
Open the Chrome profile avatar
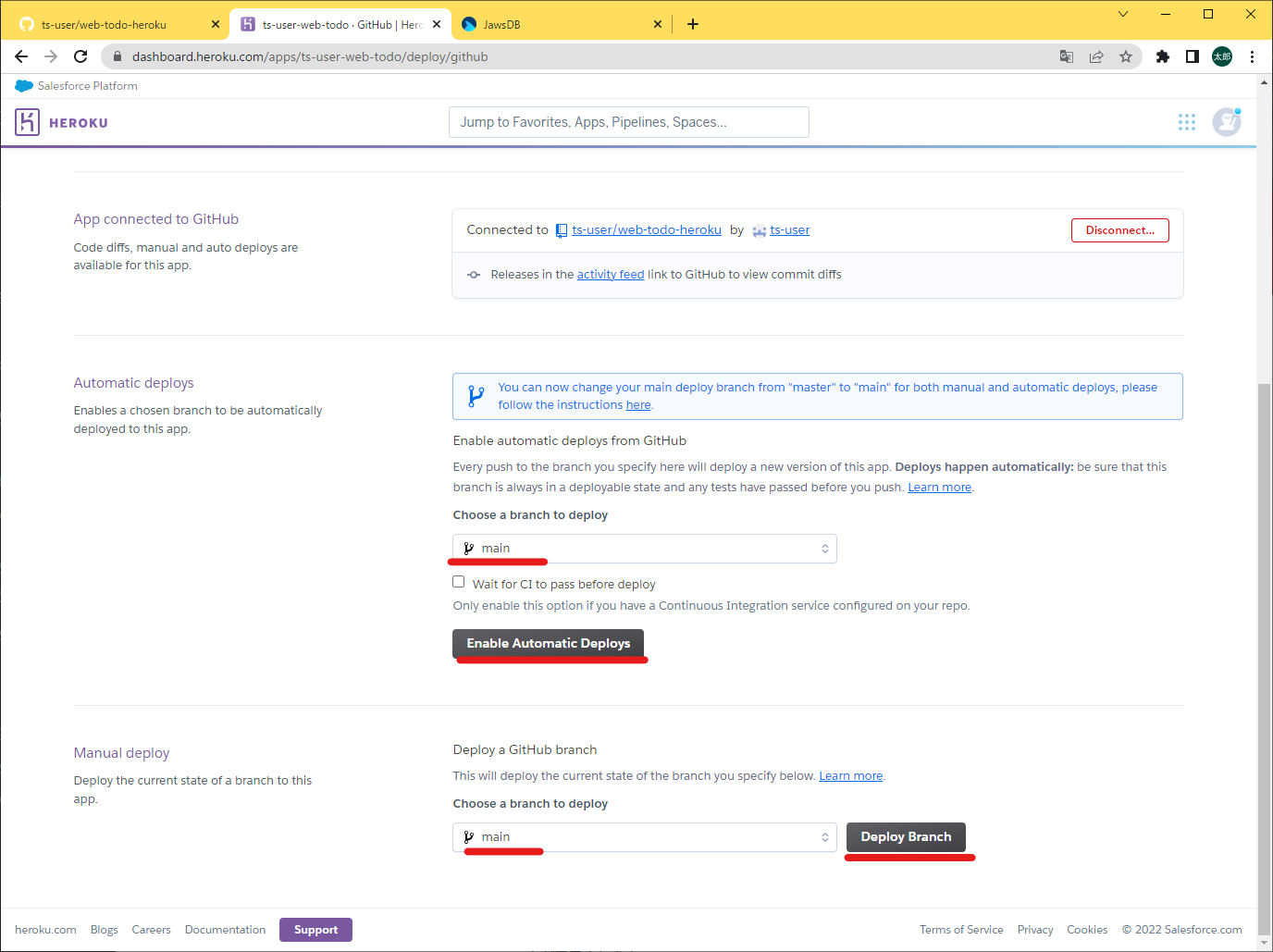(x=1222, y=56)
